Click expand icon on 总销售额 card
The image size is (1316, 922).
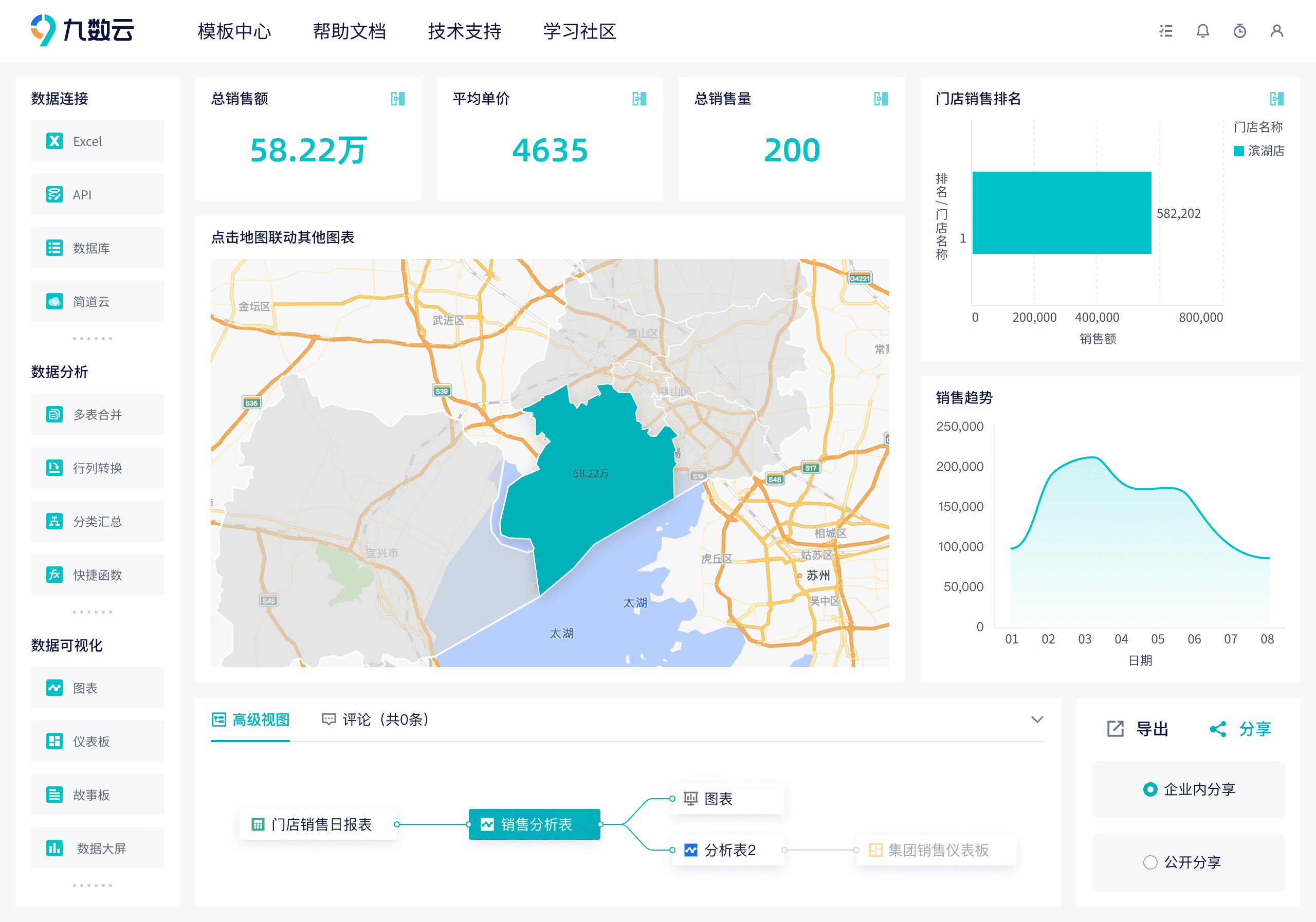pyautogui.click(x=397, y=99)
